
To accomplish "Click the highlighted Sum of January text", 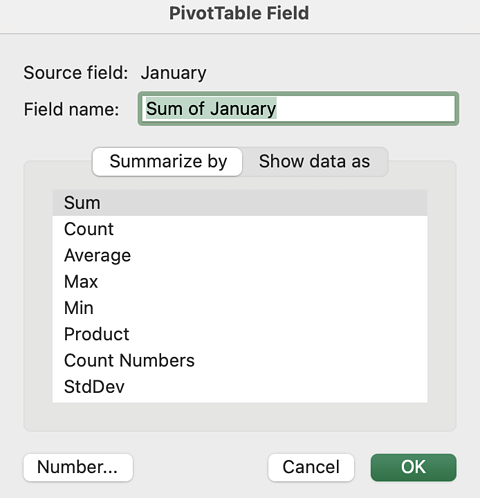I will [211, 109].
